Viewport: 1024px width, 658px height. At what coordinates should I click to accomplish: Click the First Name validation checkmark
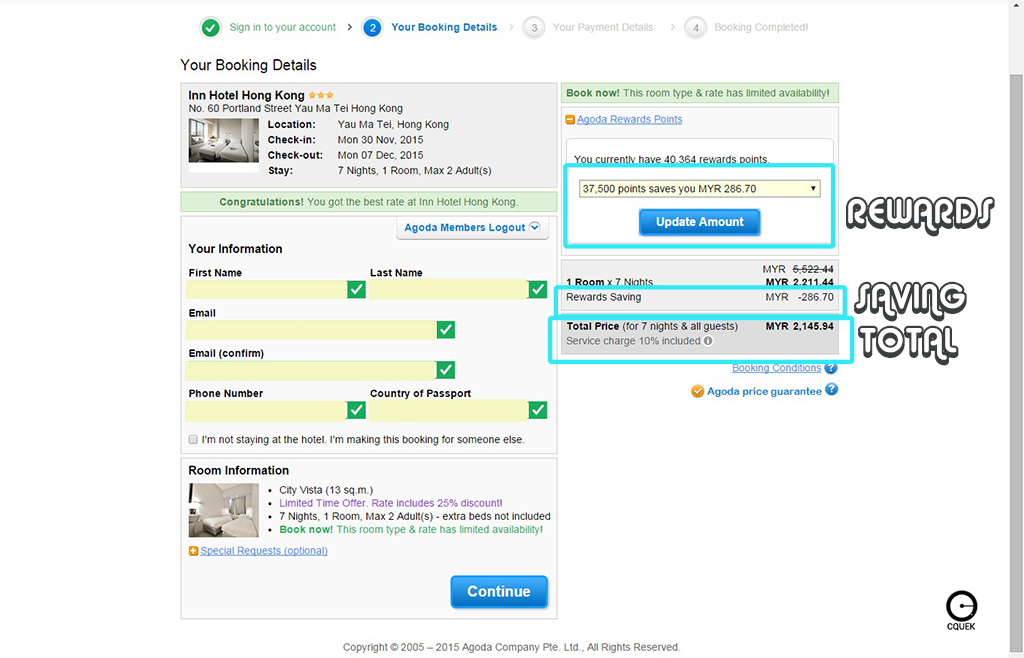coord(357,289)
